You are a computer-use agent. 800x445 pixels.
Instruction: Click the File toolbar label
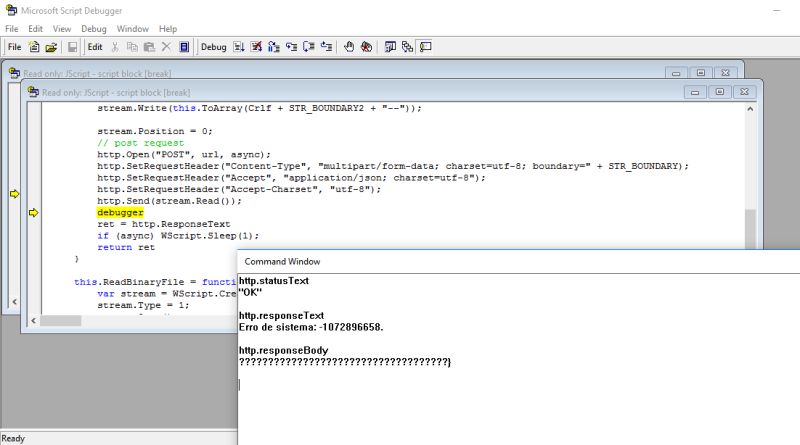14,47
